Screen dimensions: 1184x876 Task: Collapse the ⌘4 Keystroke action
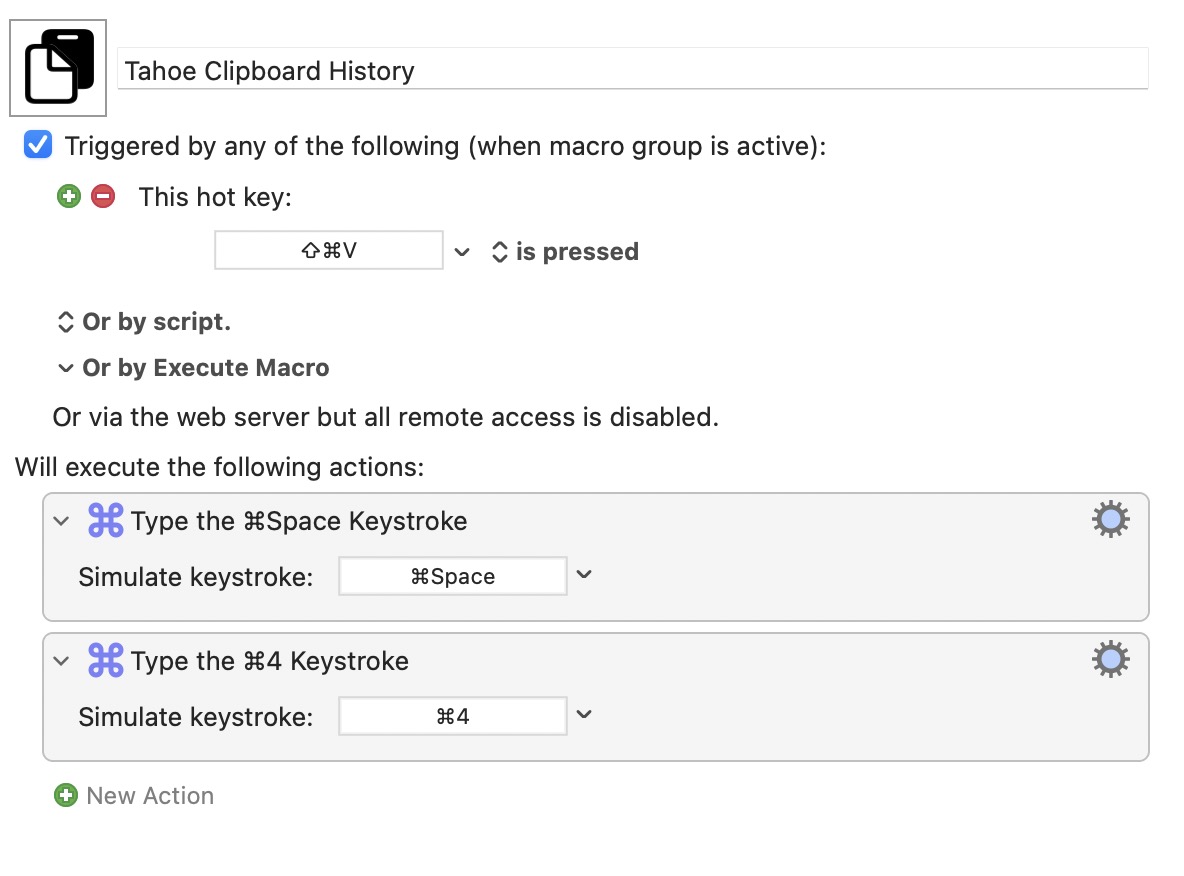point(62,661)
